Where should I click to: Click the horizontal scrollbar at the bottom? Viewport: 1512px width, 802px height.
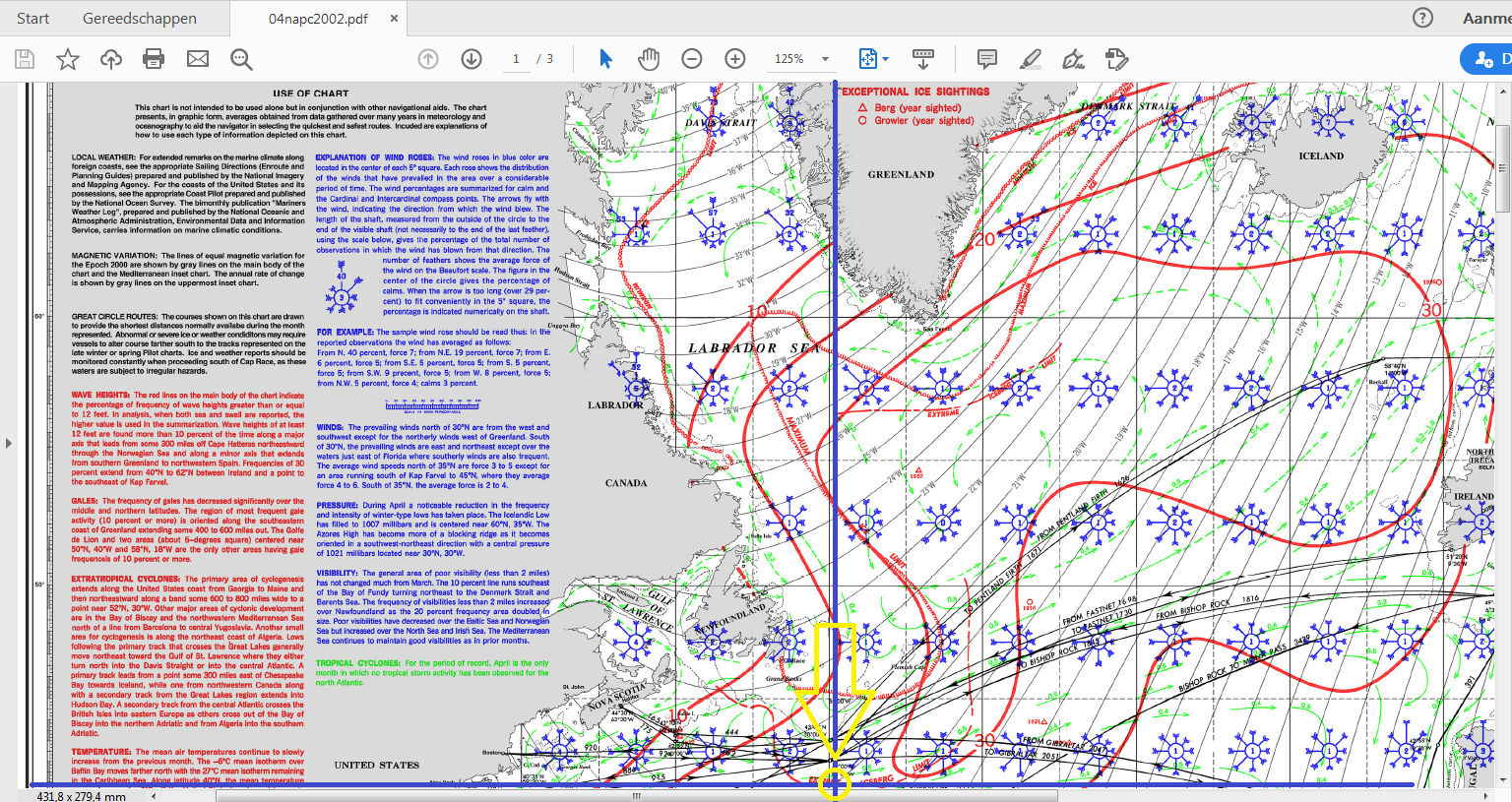pyautogui.click(x=635, y=796)
